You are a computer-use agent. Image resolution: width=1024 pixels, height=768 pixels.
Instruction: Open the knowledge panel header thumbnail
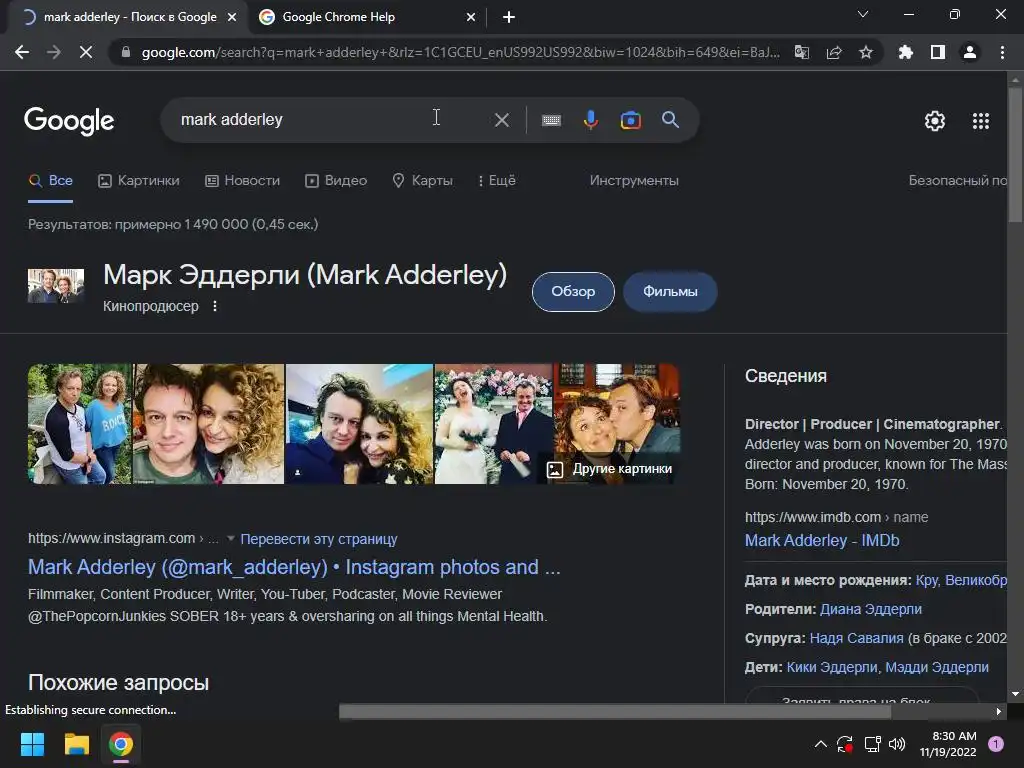pyautogui.click(x=56, y=285)
